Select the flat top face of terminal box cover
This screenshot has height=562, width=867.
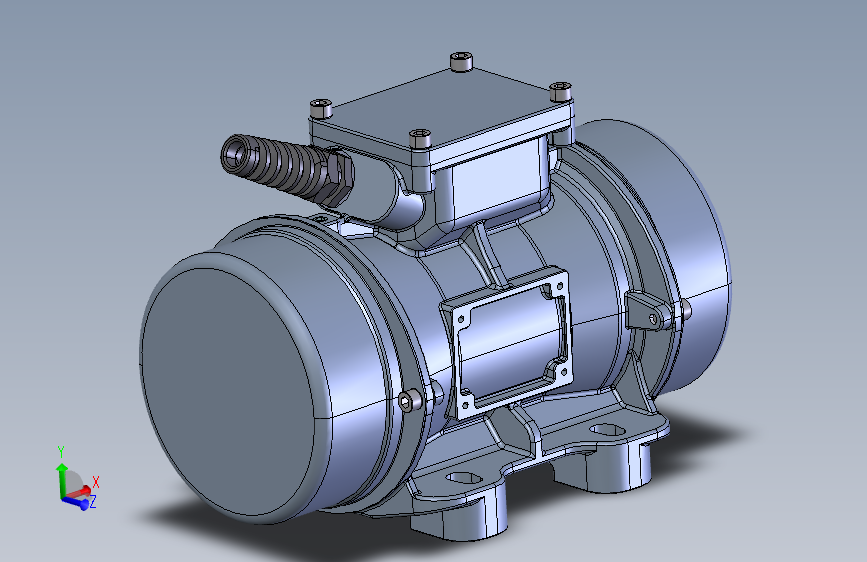click(441, 107)
